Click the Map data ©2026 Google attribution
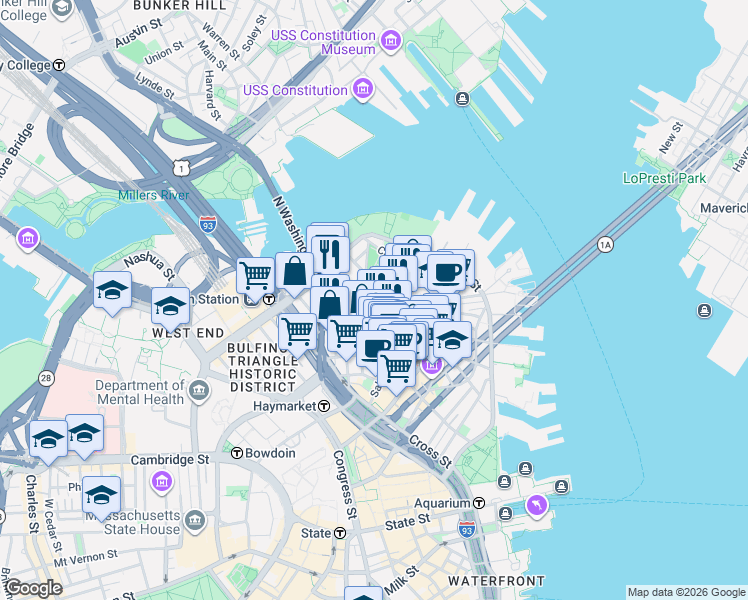 pyautogui.click(x=686, y=593)
